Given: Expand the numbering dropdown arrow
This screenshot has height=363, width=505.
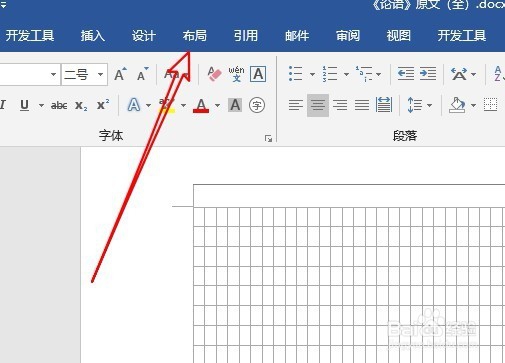Looking at the screenshot, I should (346, 74).
